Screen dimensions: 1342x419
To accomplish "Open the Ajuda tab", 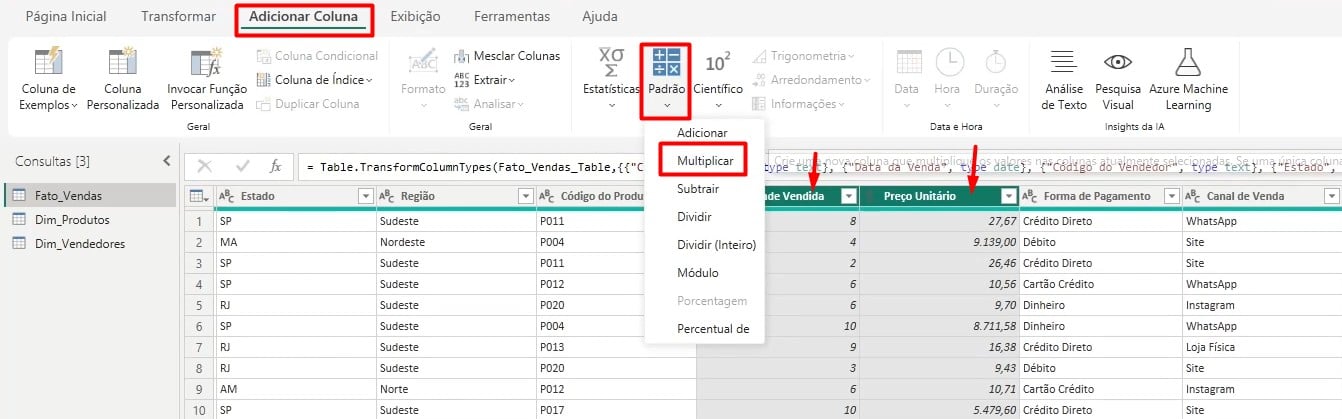I will [x=599, y=17].
